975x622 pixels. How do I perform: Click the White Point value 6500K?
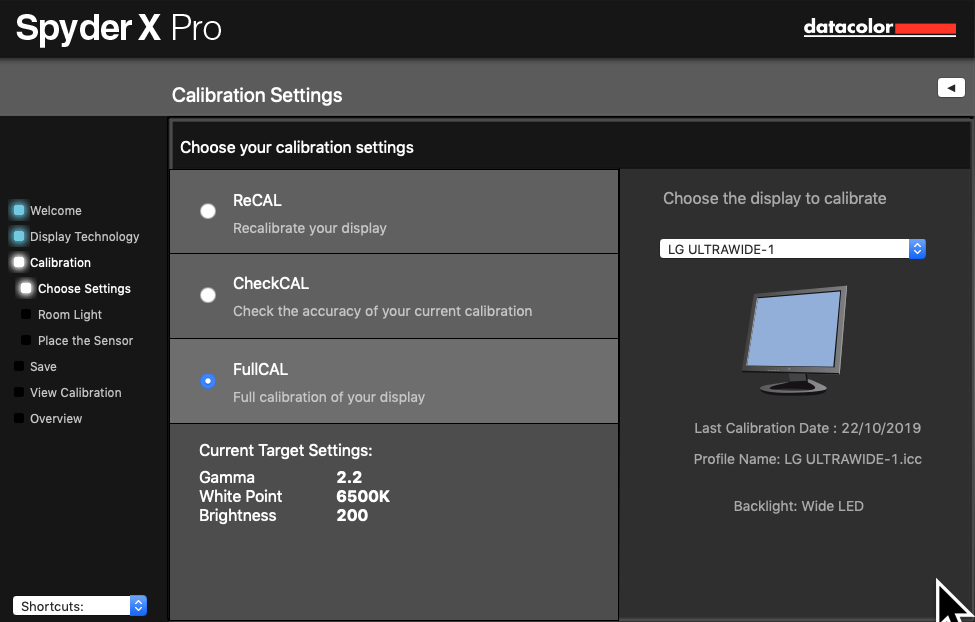363,496
